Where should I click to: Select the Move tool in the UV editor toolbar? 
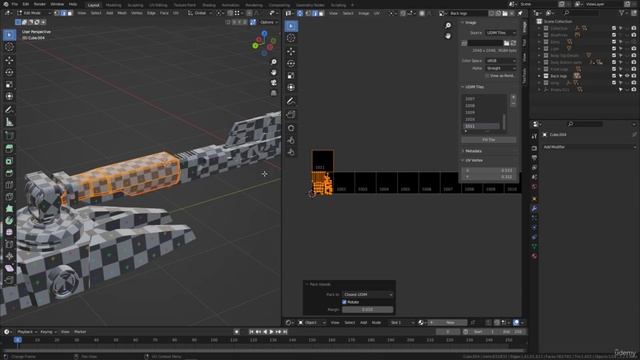pyautogui.click(x=291, y=51)
